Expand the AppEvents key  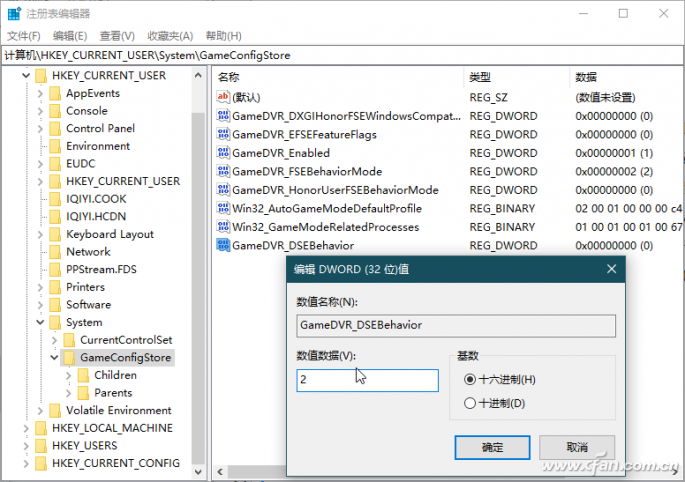40,94
